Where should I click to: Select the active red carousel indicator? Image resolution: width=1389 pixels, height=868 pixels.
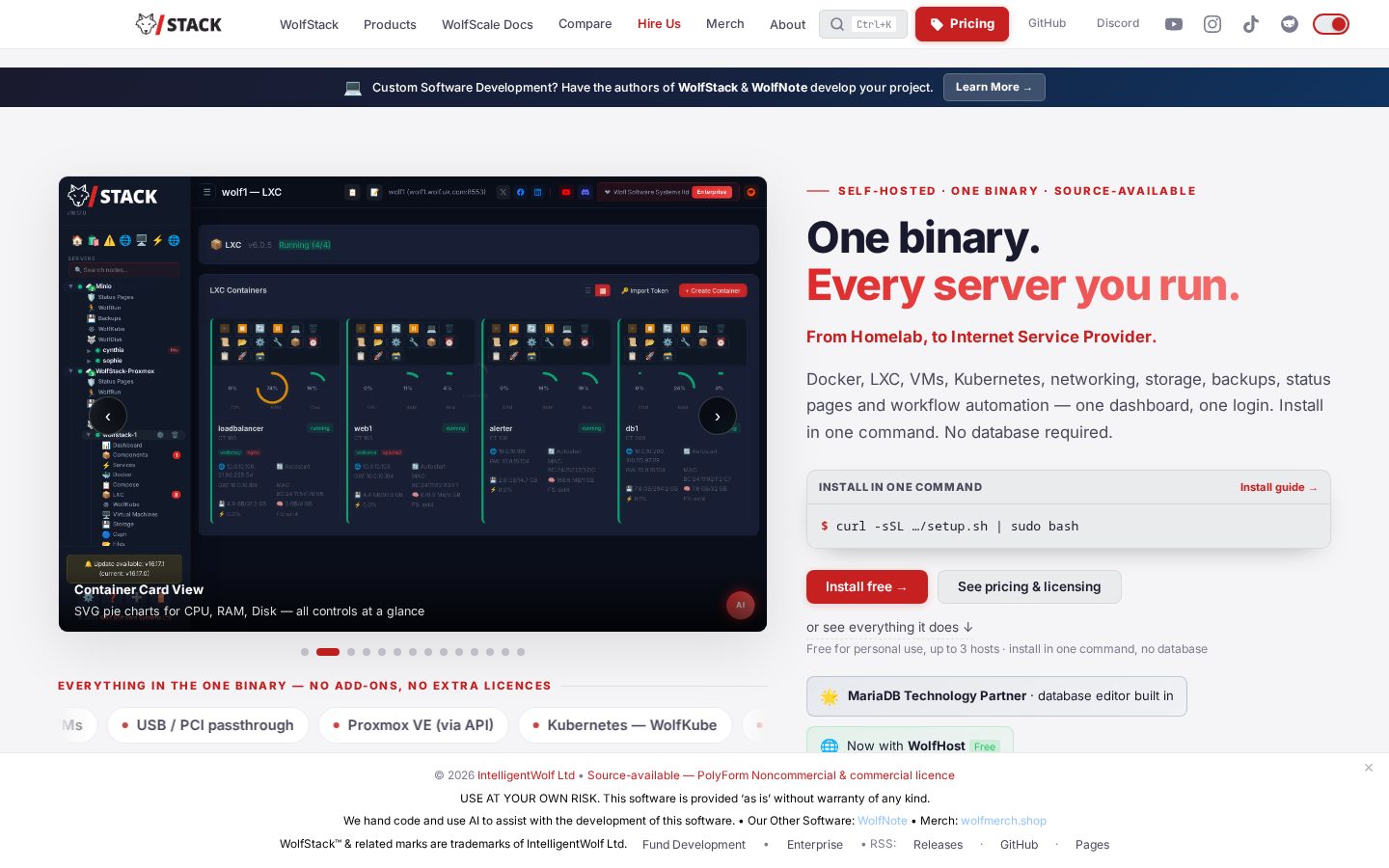328,652
